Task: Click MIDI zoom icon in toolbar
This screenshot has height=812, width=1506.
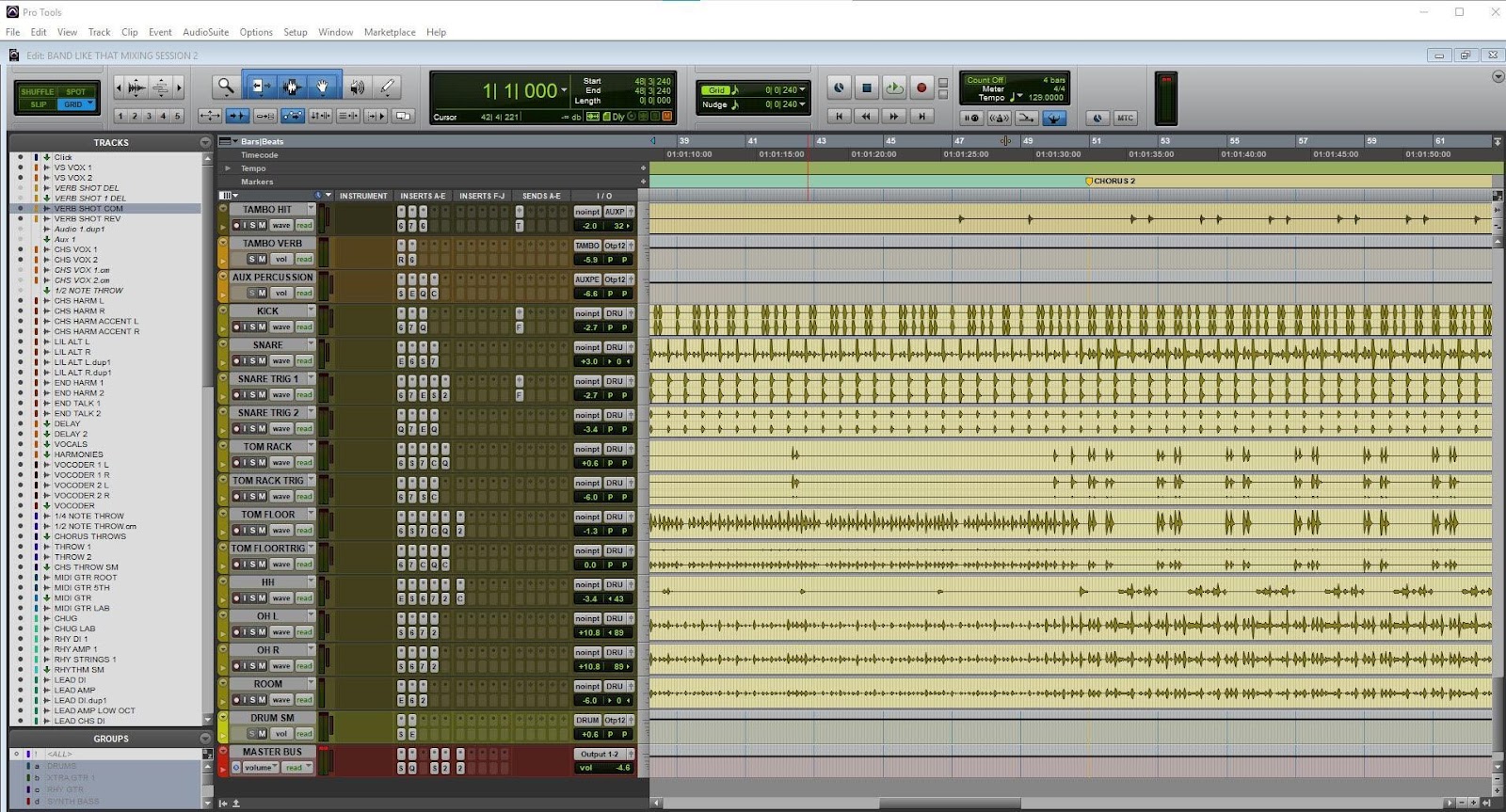Action: click(161, 88)
